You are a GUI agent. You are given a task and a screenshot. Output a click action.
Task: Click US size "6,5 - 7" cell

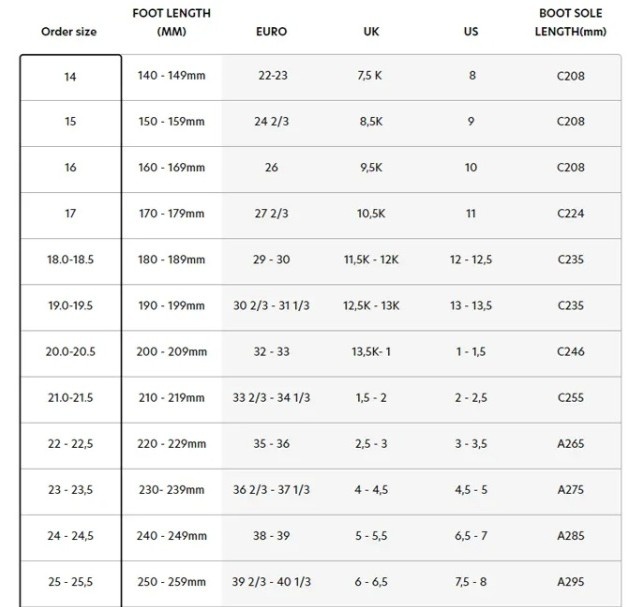point(471,536)
